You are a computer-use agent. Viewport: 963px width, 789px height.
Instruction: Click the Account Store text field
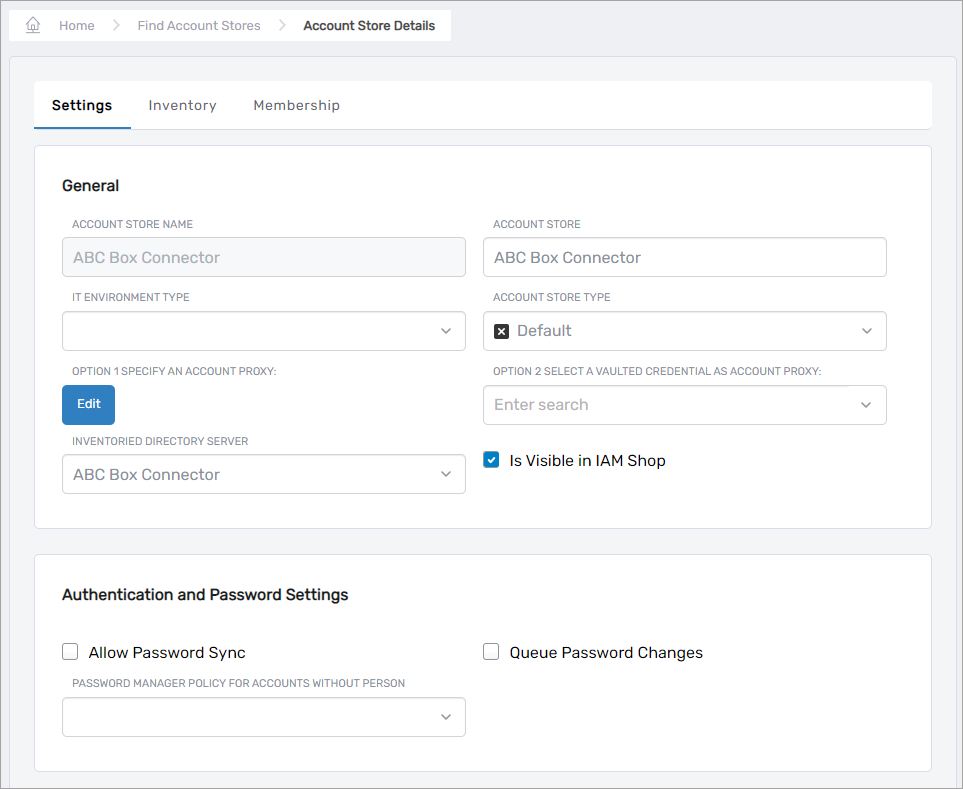point(684,257)
